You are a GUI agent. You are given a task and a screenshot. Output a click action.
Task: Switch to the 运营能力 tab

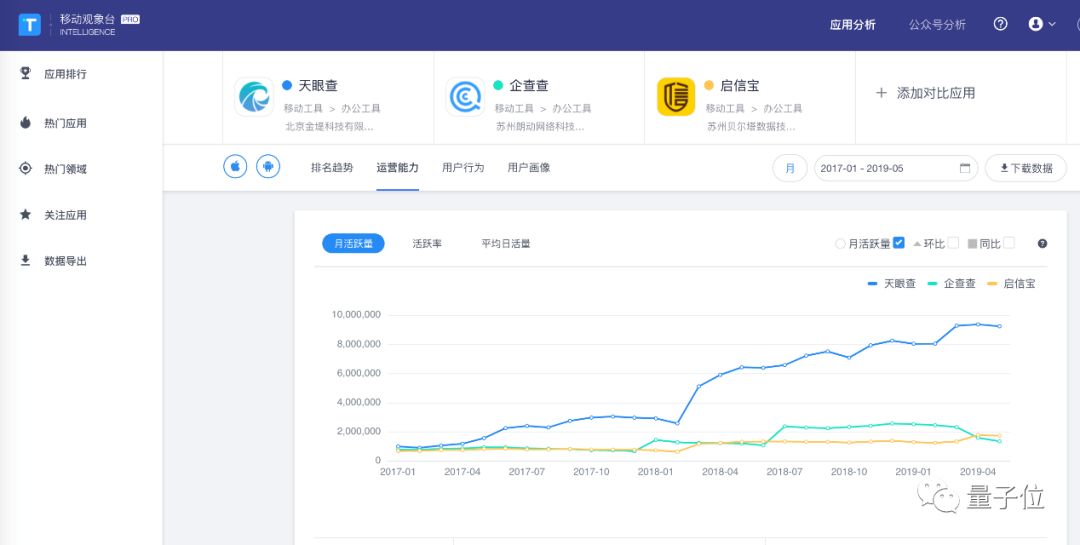(397, 167)
